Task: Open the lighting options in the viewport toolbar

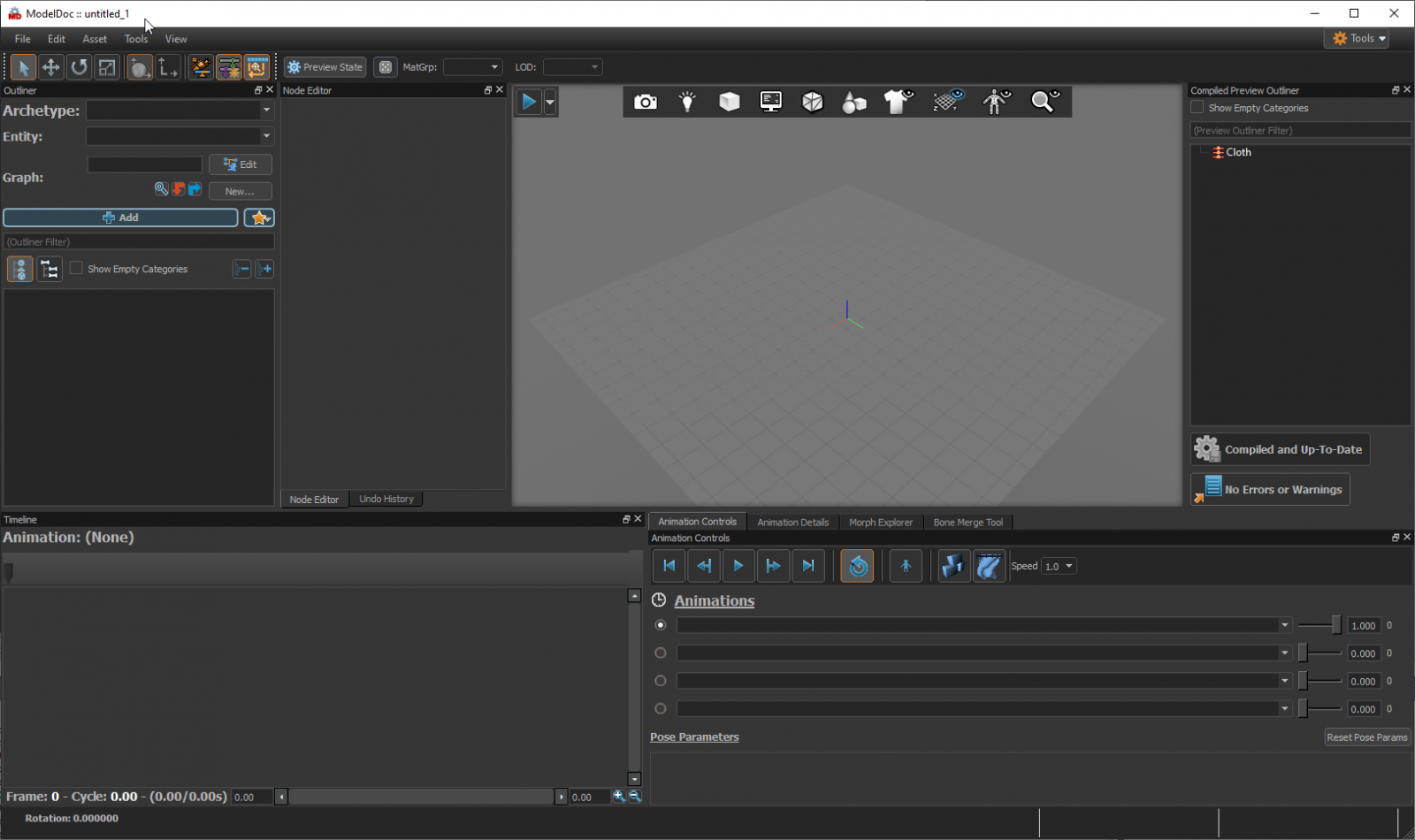Action: (687, 101)
